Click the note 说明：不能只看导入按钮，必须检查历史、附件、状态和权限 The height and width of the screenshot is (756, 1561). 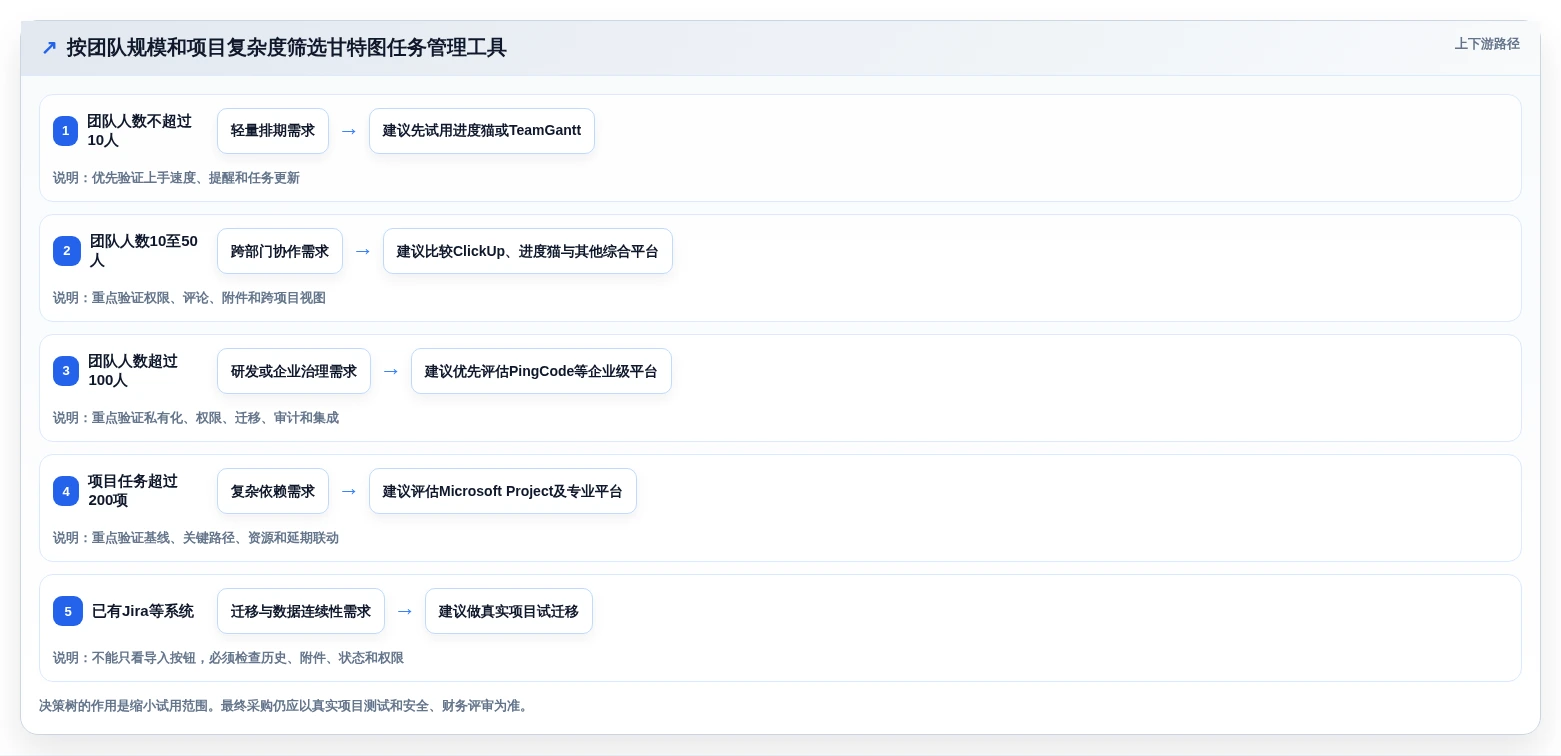(228, 658)
